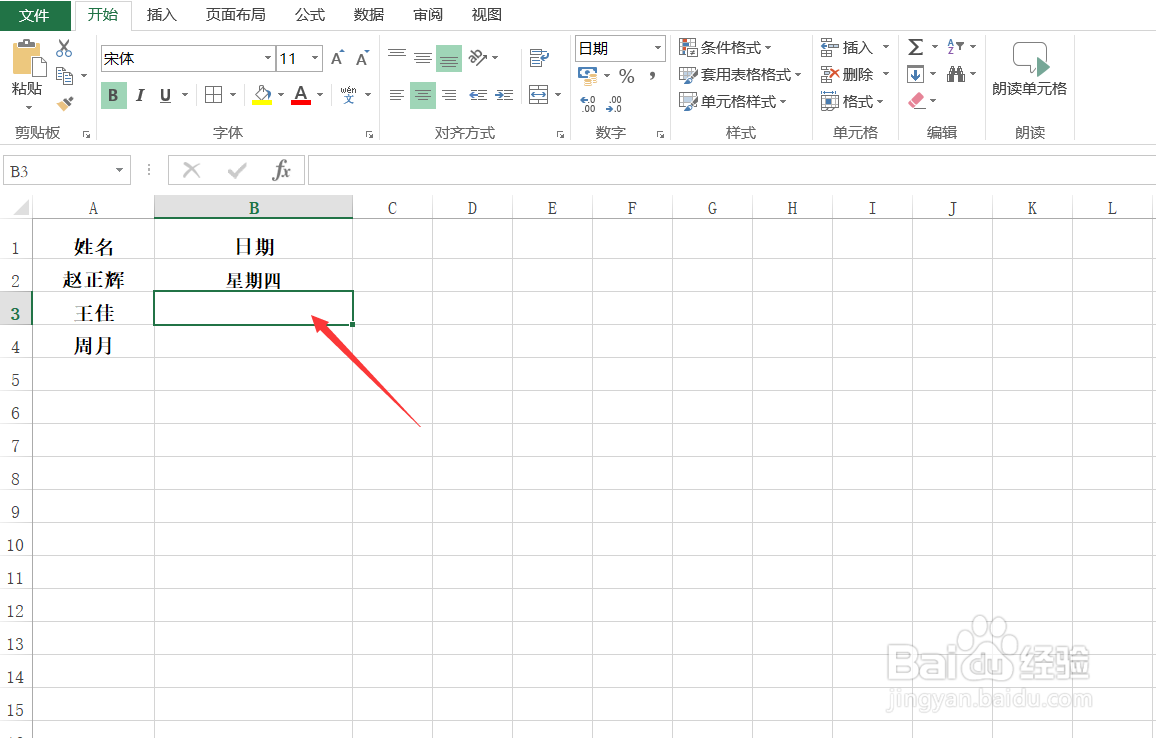The height and width of the screenshot is (738, 1156).
Task: Toggle Wrap Text button
Action: [539, 58]
